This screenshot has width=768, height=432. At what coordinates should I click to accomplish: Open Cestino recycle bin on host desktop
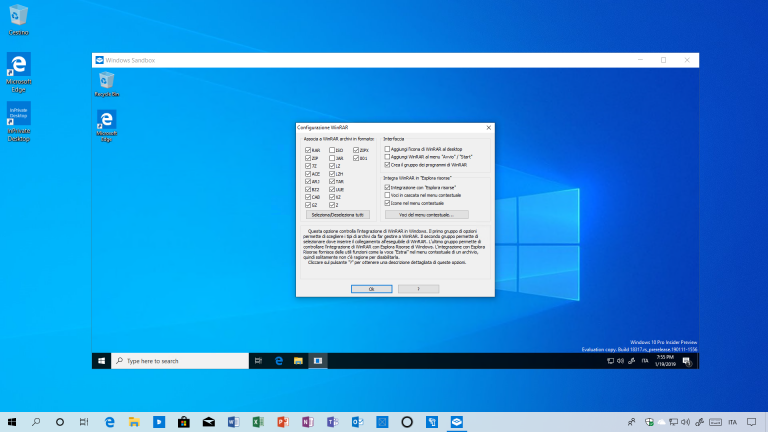tap(18, 20)
